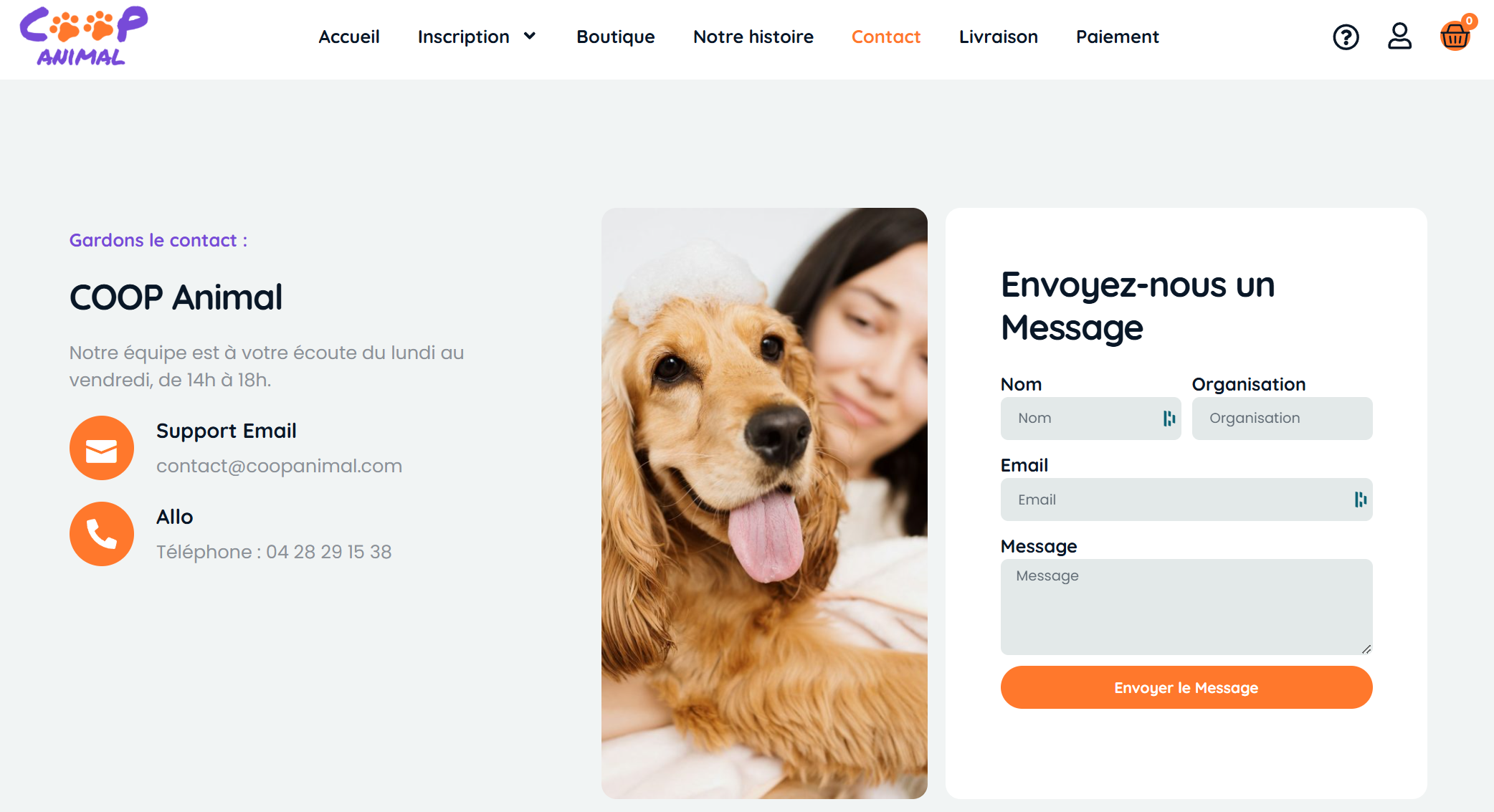Go to the Accueil page
Viewport: 1494px width, 812px height.
click(x=349, y=37)
